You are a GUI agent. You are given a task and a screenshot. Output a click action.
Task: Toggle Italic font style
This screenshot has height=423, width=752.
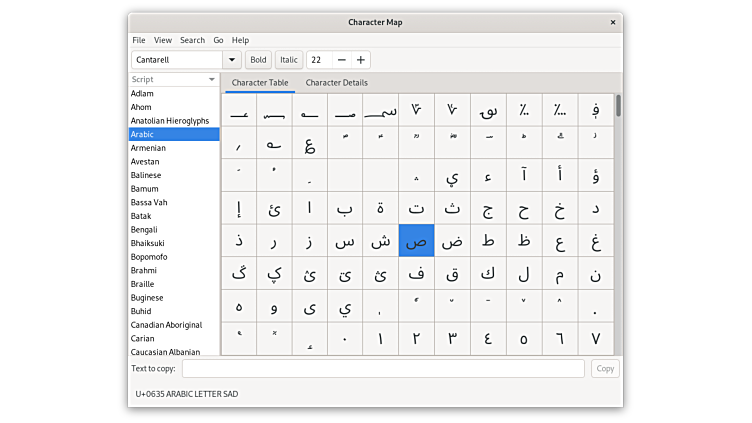289,60
